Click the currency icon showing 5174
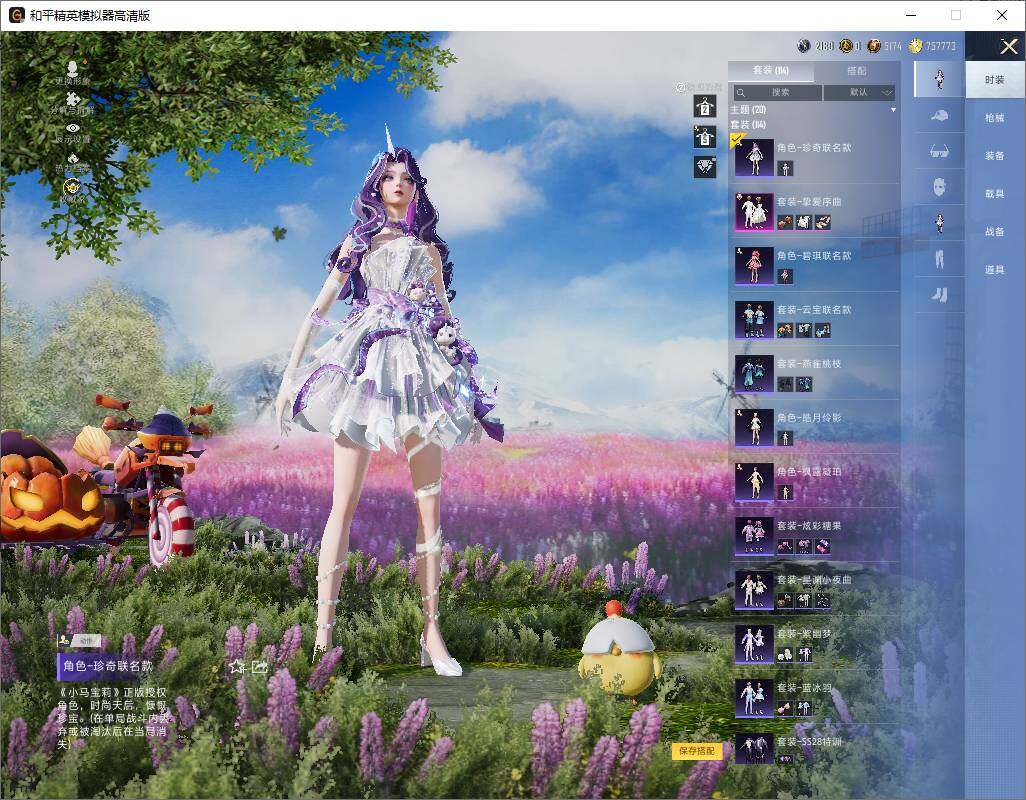 874,46
